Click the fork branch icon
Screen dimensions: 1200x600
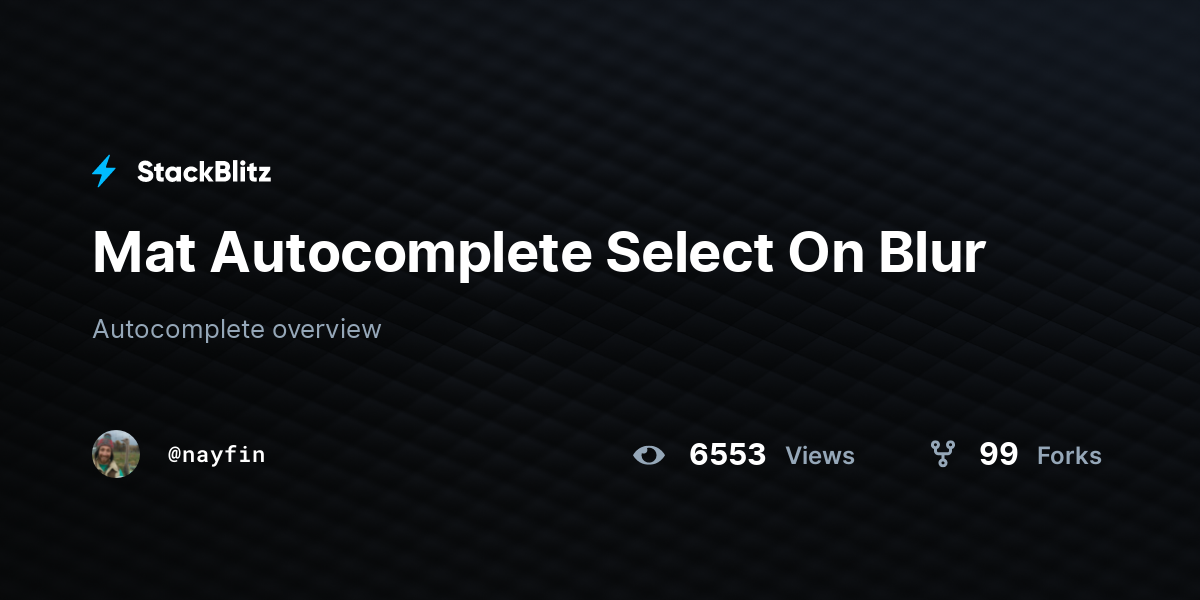[x=942, y=455]
